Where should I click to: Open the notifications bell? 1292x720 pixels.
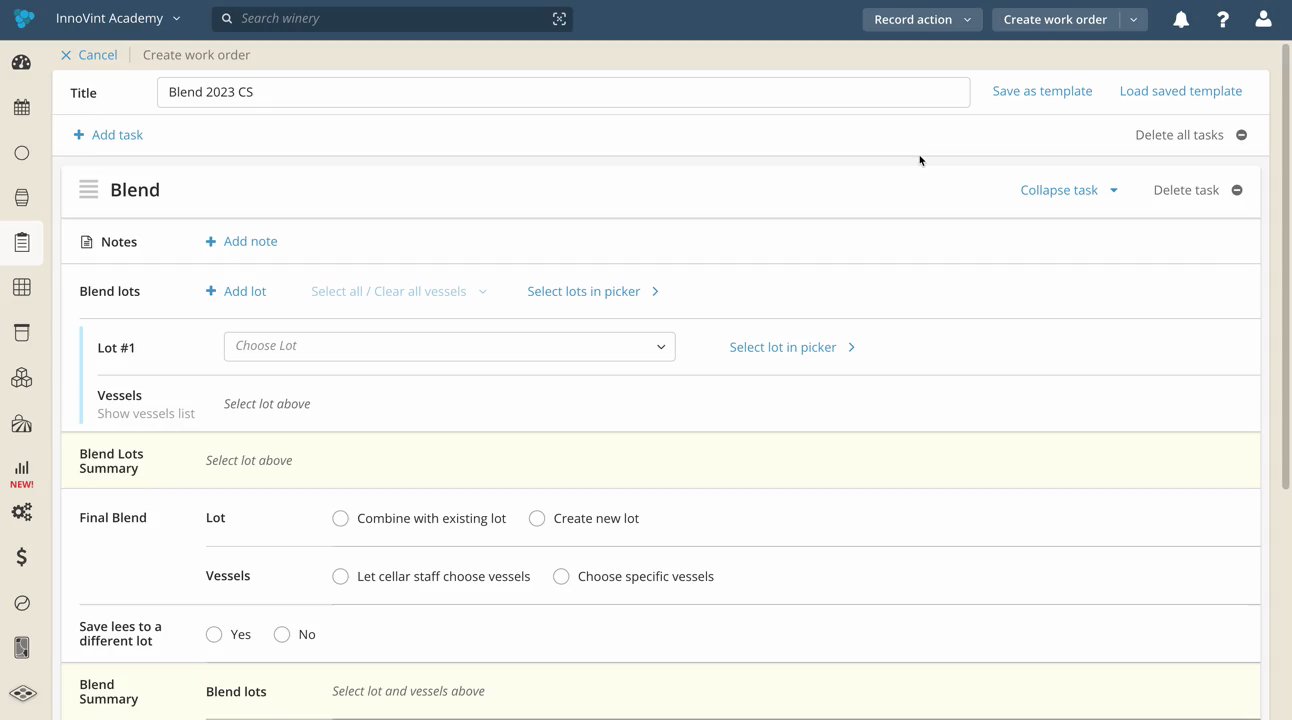1181,19
